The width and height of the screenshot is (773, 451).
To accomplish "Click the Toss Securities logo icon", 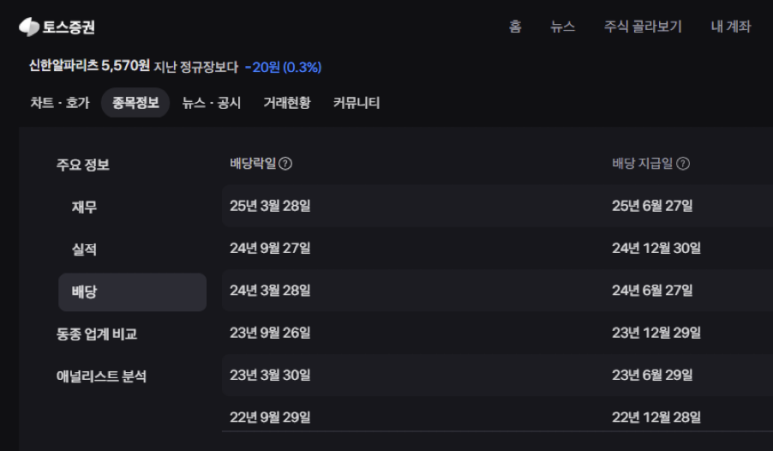I will pos(29,27).
